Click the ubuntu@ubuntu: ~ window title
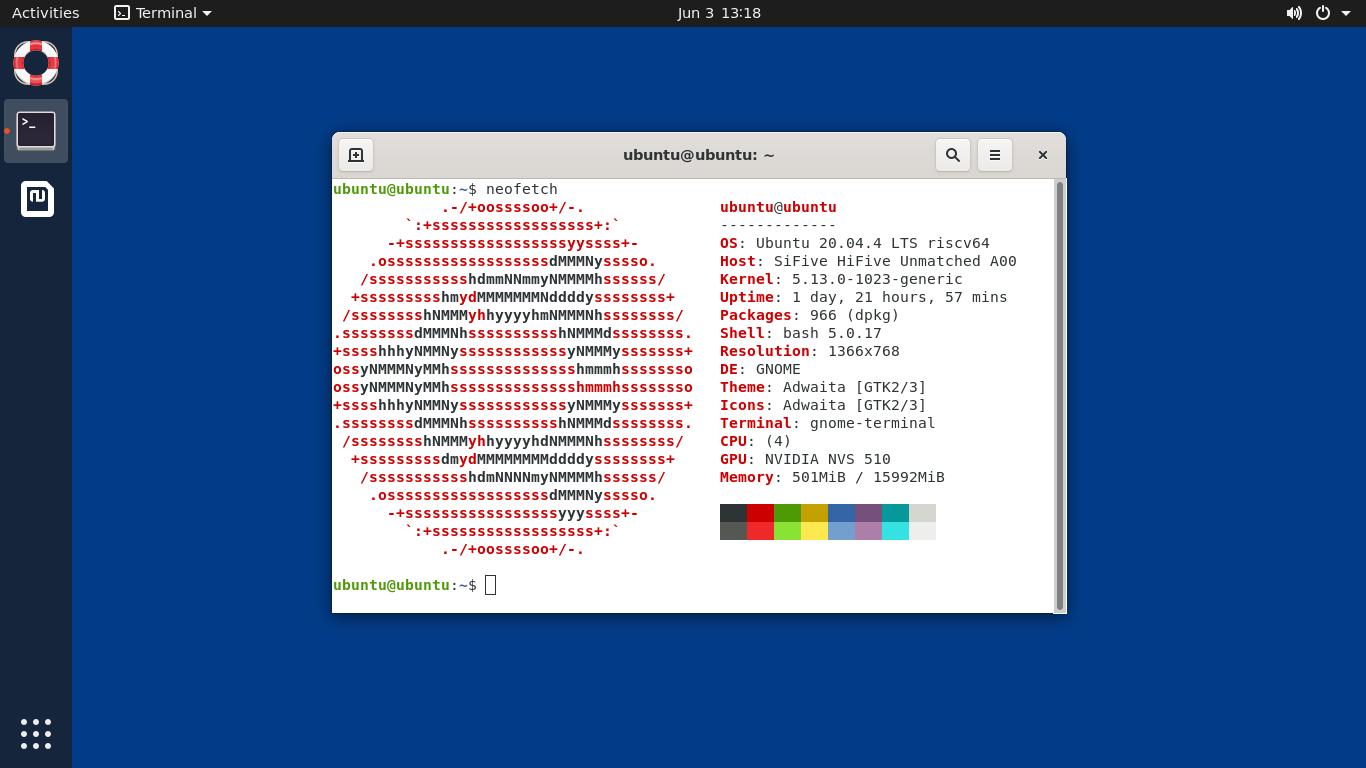 698,155
